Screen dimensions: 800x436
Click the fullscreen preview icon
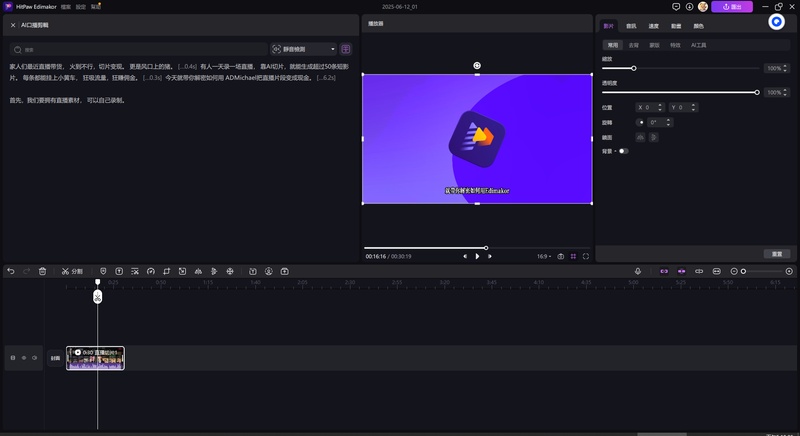[x=586, y=256]
